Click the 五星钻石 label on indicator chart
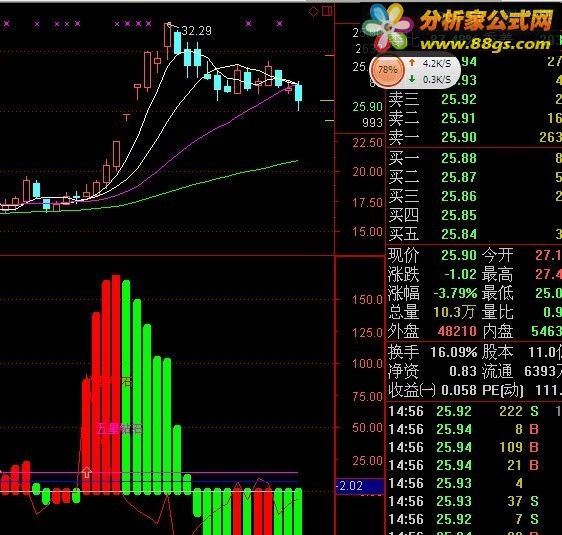The width and height of the screenshot is (562, 535). coord(119,429)
